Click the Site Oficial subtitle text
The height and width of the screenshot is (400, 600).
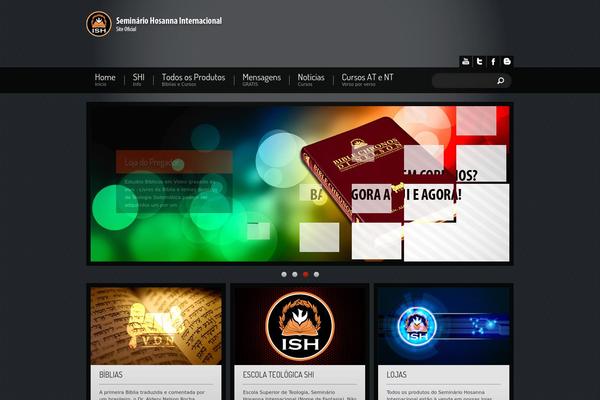coord(126,29)
